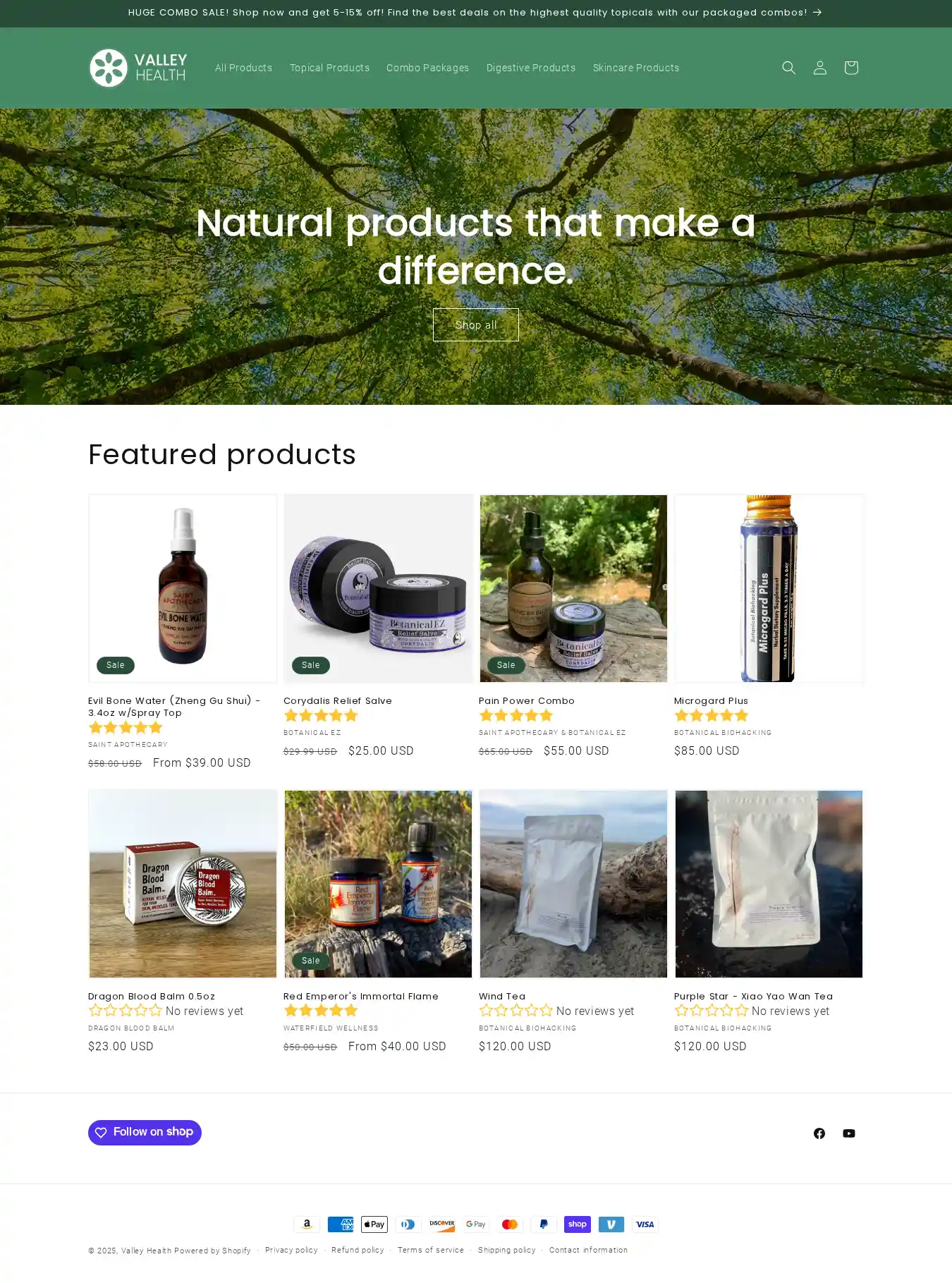Open the Microgard Plus product title

(x=711, y=700)
